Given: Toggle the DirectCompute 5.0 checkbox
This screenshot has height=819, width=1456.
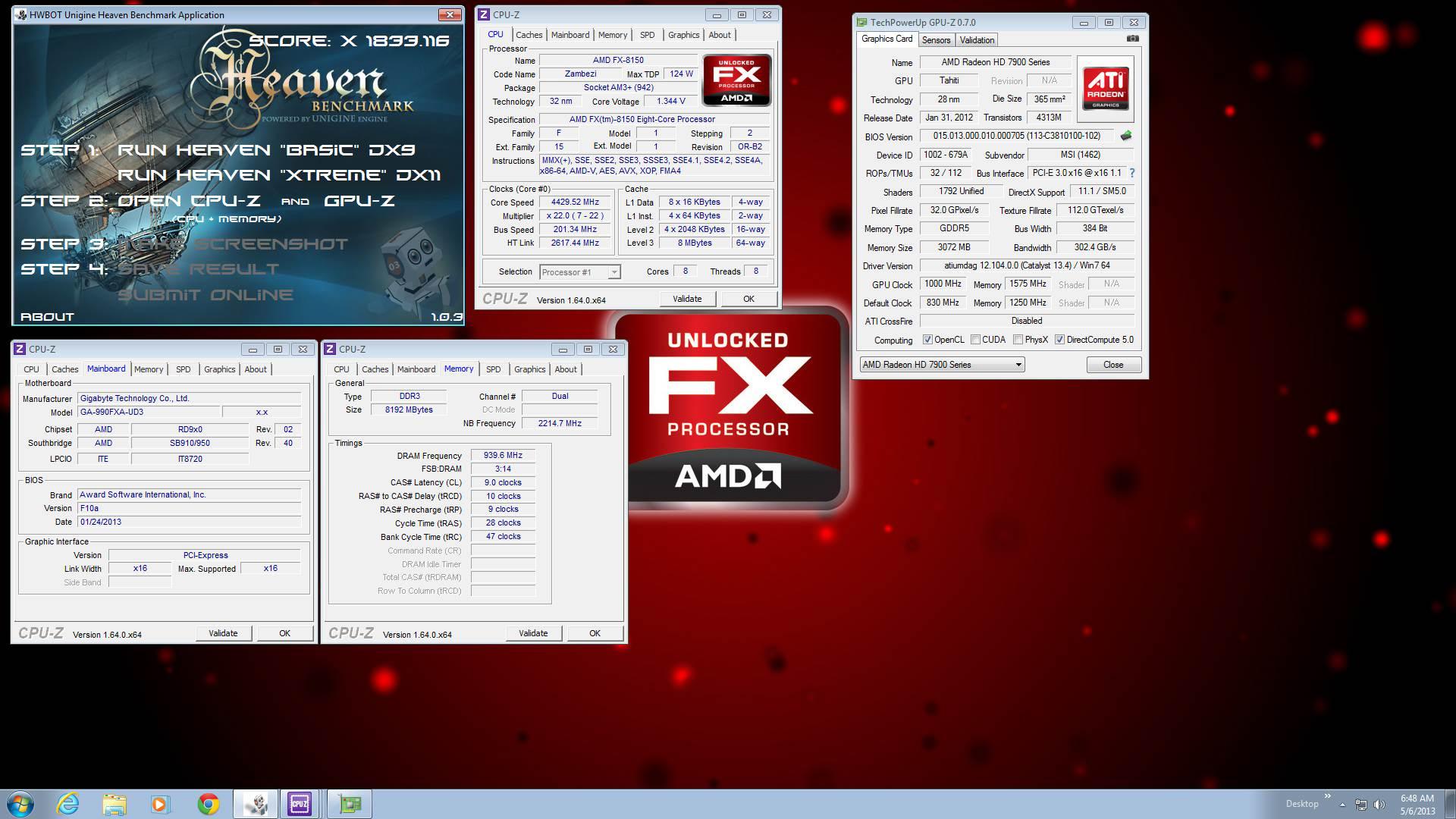Looking at the screenshot, I should 1059,340.
